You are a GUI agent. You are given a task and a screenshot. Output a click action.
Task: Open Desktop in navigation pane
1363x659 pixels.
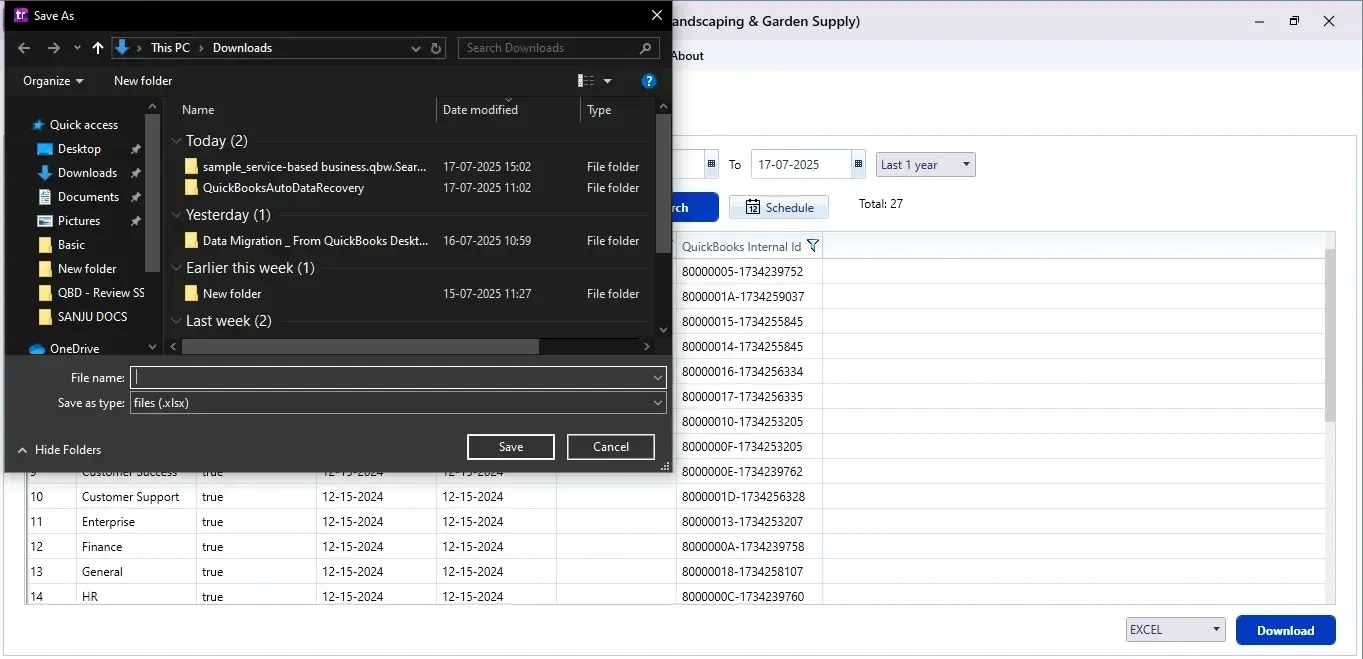pos(79,149)
